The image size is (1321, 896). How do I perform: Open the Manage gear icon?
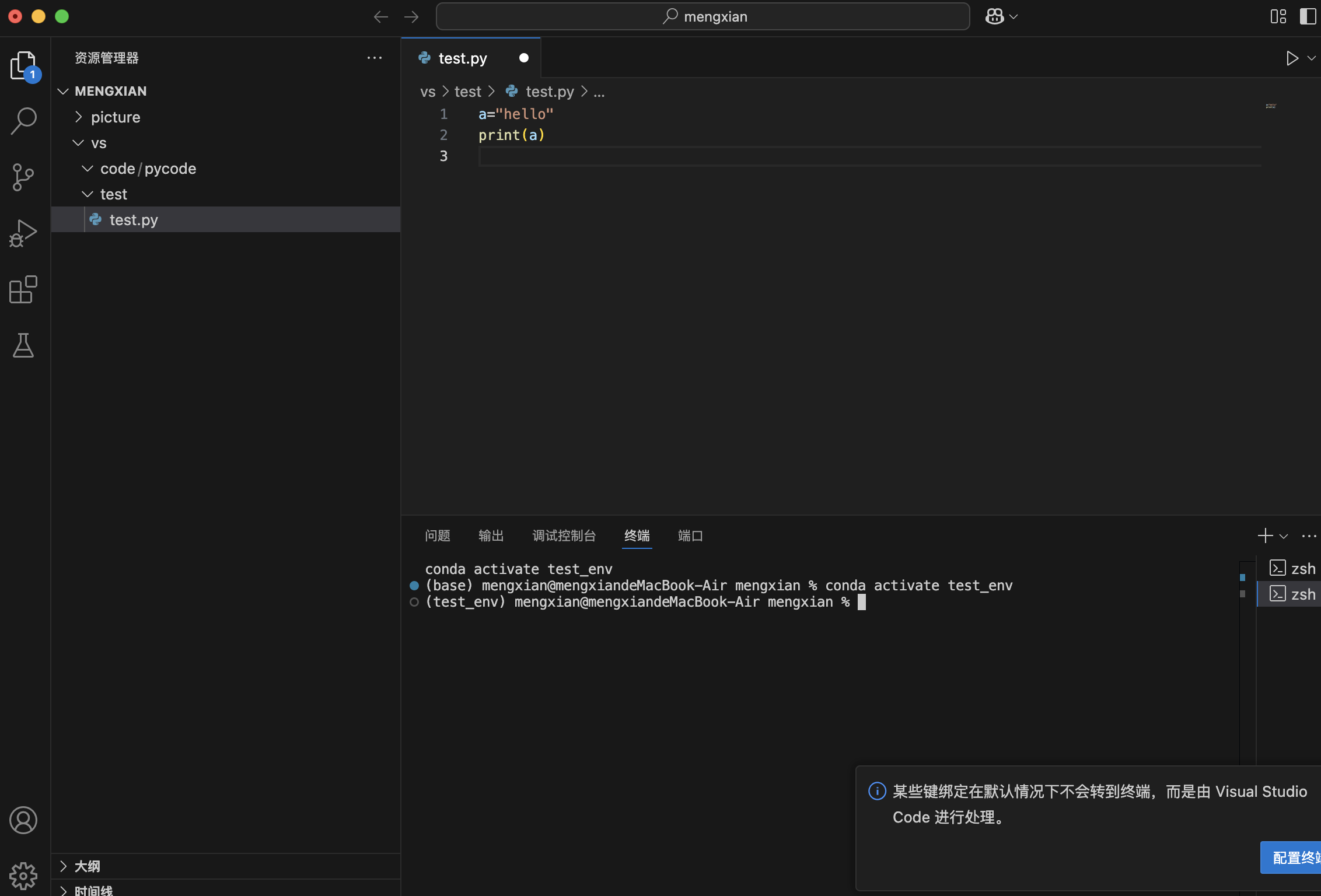tap(23, 875)
